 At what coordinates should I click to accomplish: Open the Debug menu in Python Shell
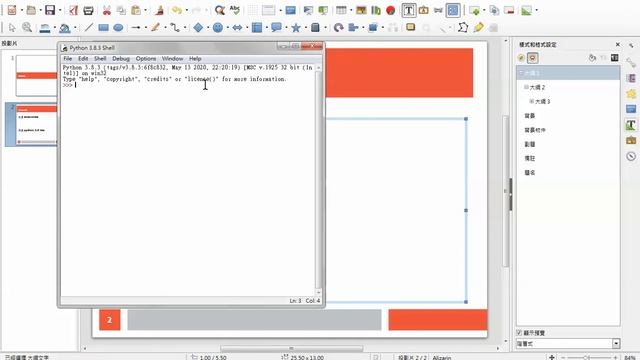point(121,59)
